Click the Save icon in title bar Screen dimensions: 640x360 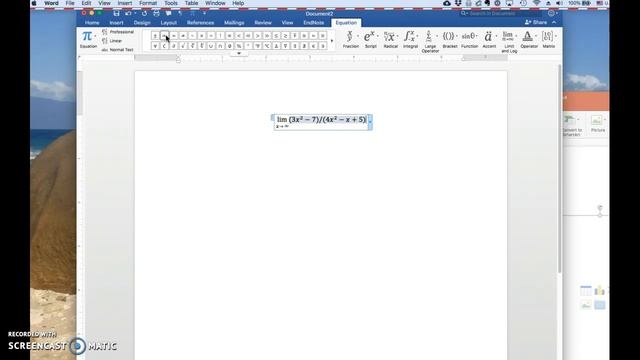click(x=116, y=13)
